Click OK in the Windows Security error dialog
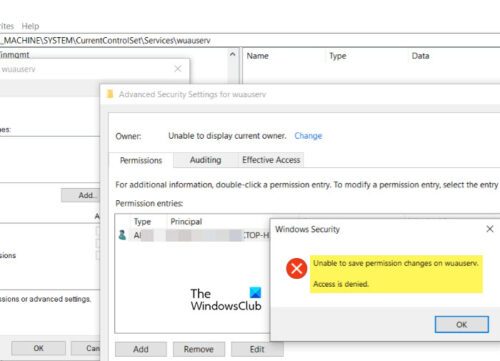Image resolution: width=500 pixels, height=361 pixels. click(x=462, y=324)
